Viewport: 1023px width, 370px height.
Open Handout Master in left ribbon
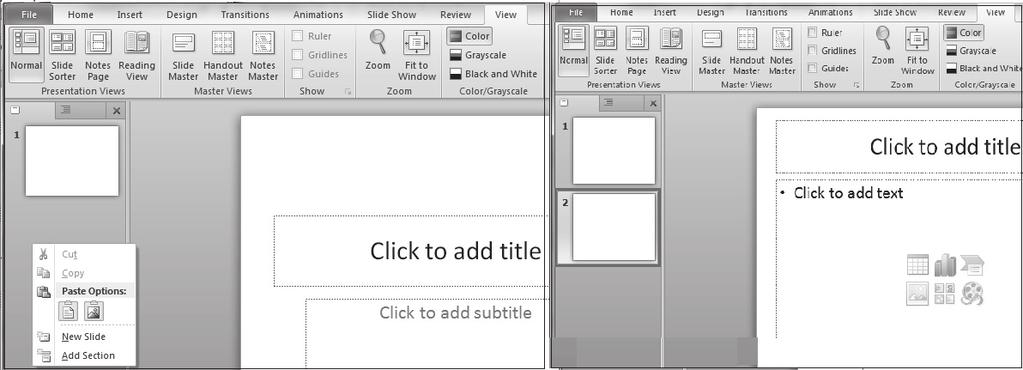[223, 55]
